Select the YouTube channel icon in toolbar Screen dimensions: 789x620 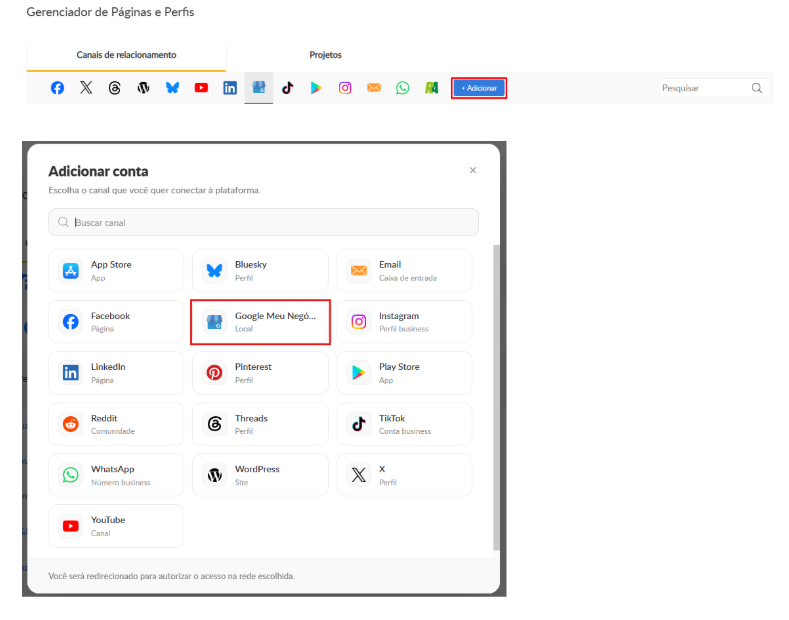coord(201,88)
